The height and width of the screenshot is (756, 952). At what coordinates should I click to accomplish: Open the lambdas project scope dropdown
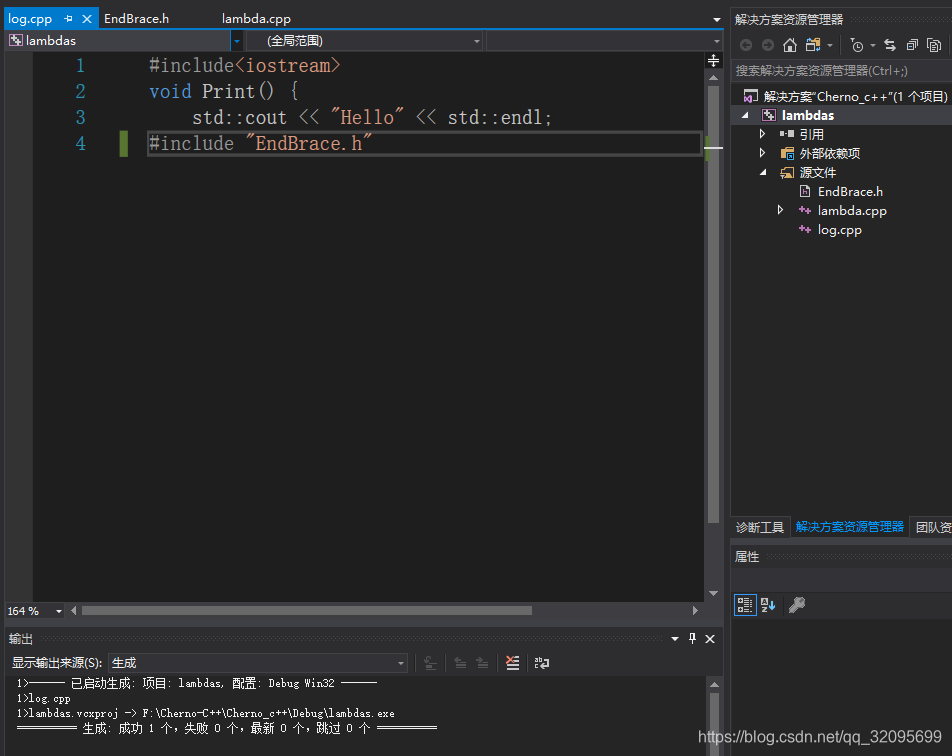click(236, 41)
